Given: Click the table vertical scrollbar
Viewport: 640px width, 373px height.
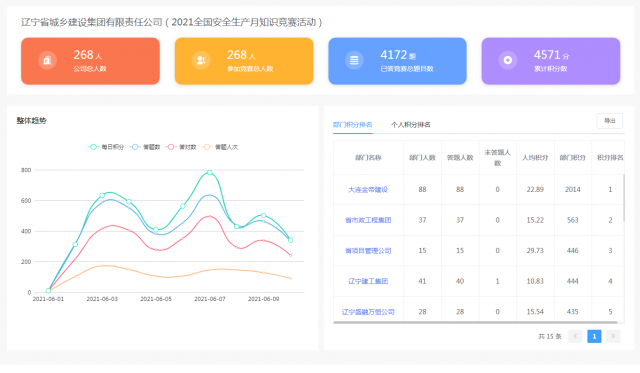Looking at the screenshot, I should point(623,198).
